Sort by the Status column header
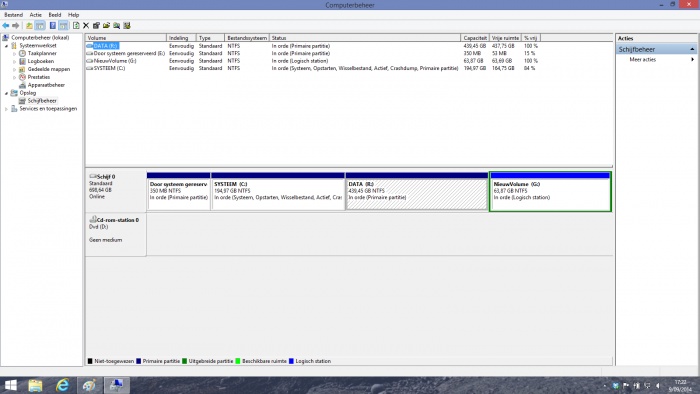 (365, 38)
